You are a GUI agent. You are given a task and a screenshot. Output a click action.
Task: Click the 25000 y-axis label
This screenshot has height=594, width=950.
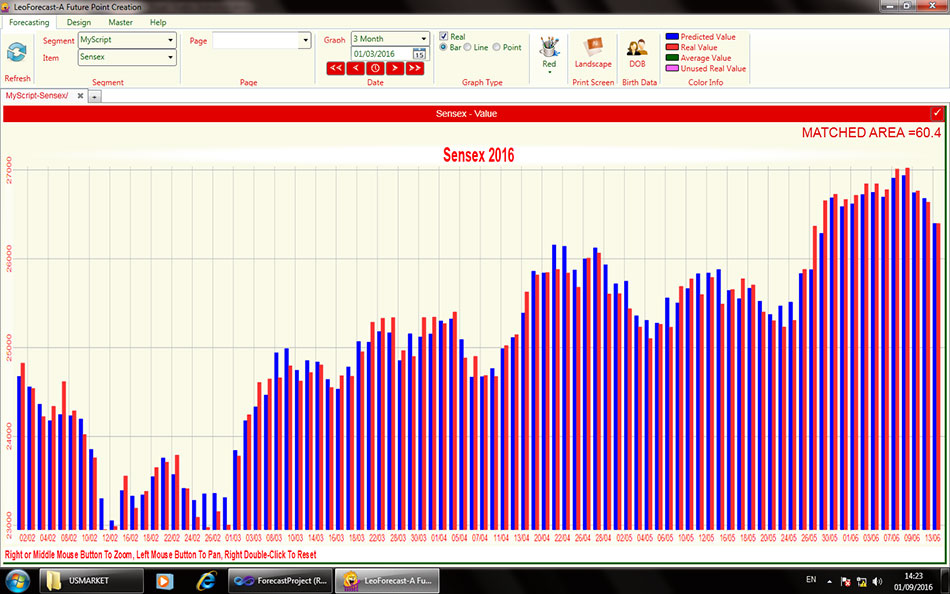(8, 347)
